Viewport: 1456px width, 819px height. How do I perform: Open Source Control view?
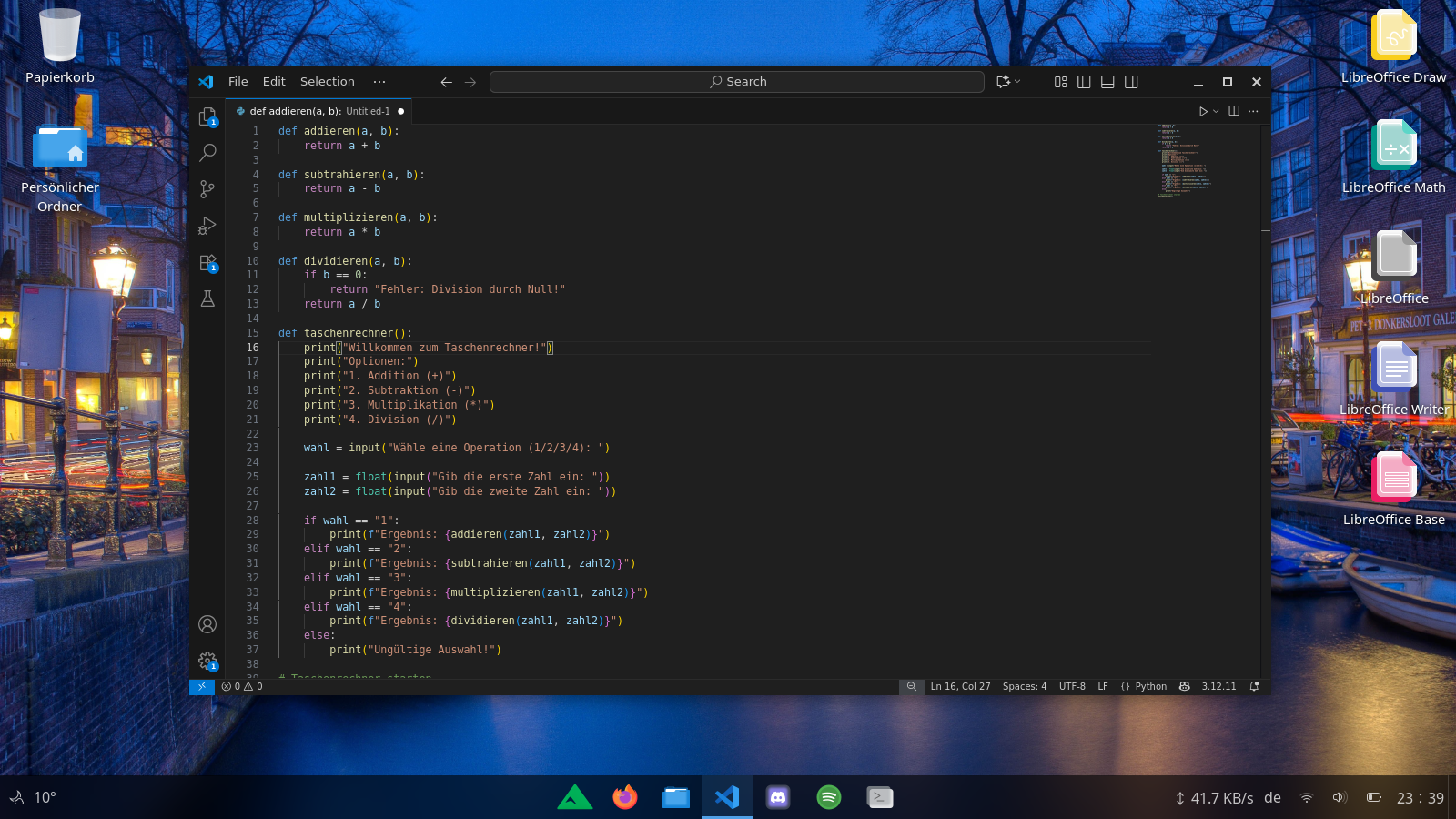[x=207, y=189]
